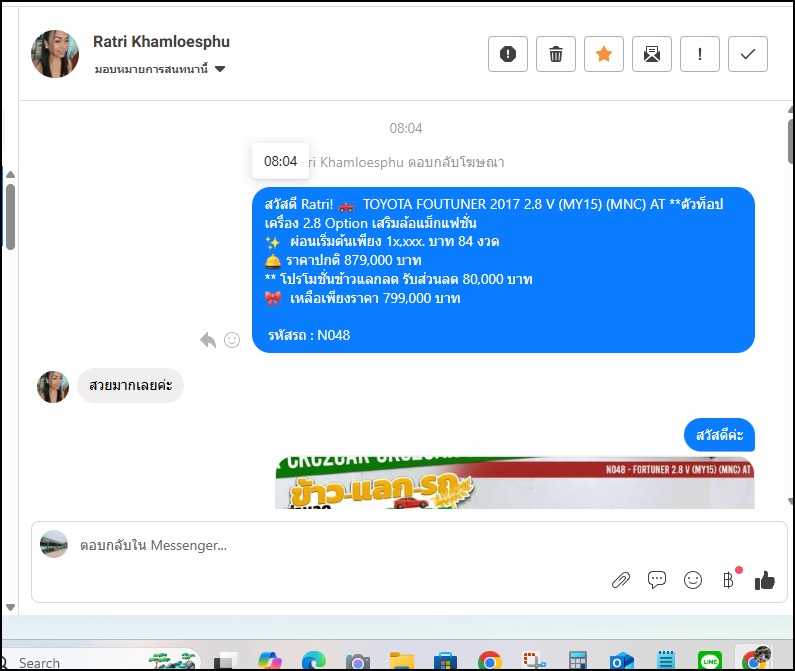Expand the assign conversation dropdown
The height and width of the screenshot is (671, 795).
pos(160,69)
